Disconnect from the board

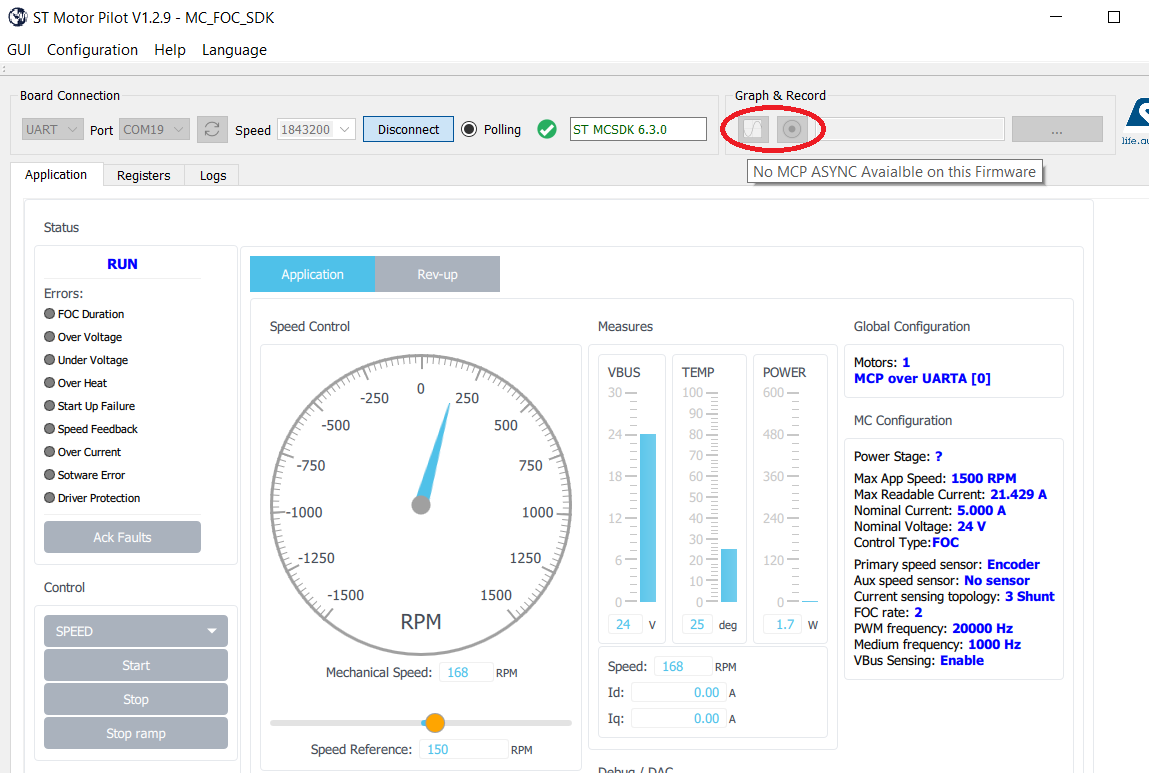[408, 128]
